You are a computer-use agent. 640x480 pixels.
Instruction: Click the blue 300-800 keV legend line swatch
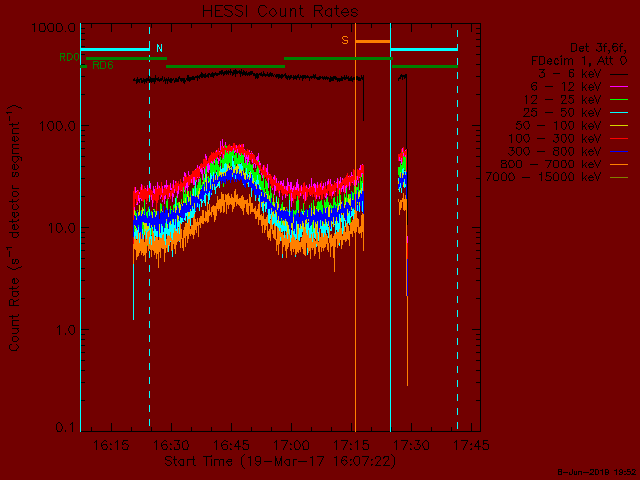[x=619, y=151]
